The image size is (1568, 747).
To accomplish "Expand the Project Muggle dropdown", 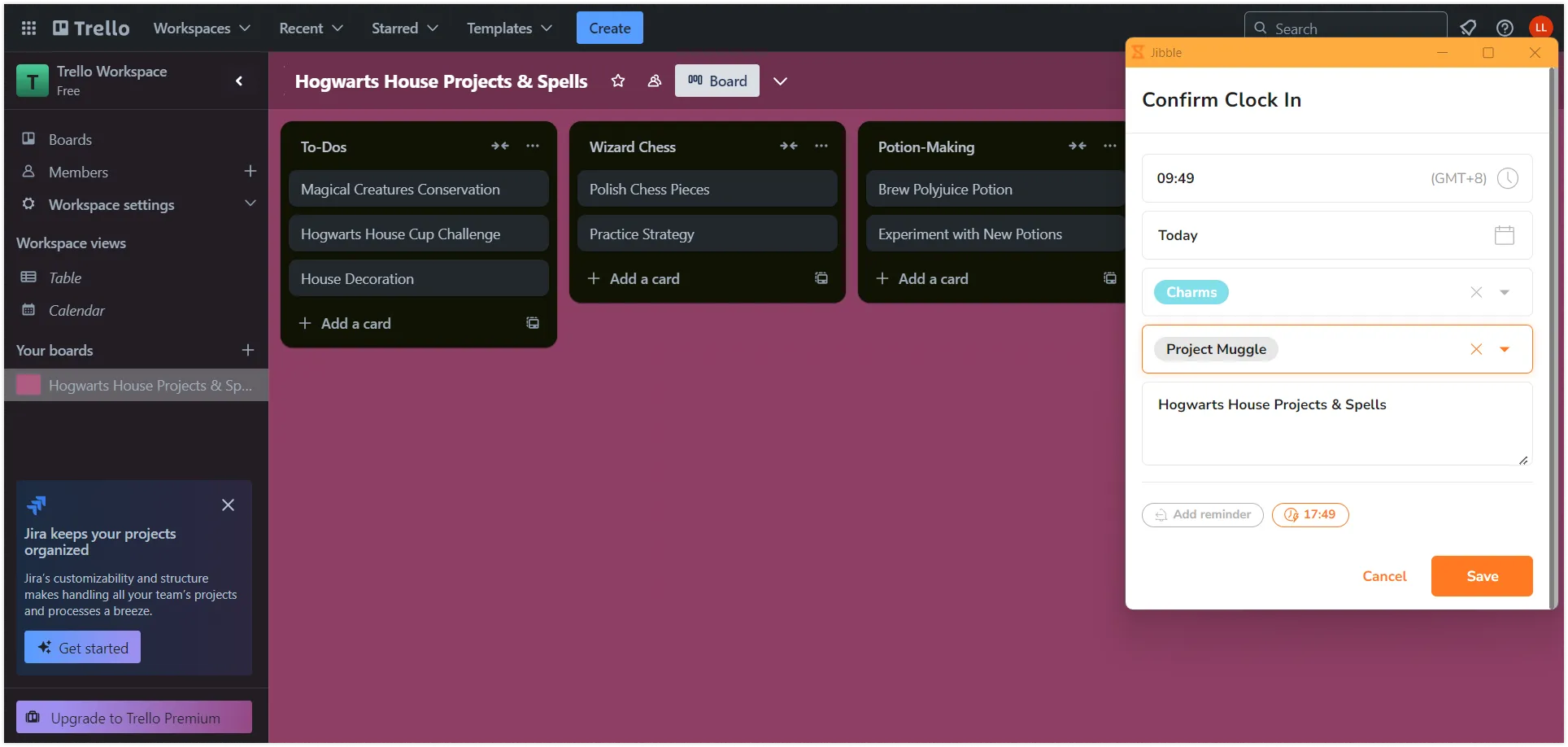I will 1505,349.
